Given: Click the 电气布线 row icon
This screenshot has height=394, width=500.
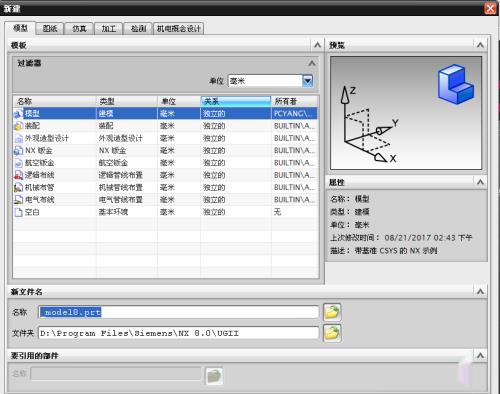Looking at the screenshot, I should [x=18, y=200].
